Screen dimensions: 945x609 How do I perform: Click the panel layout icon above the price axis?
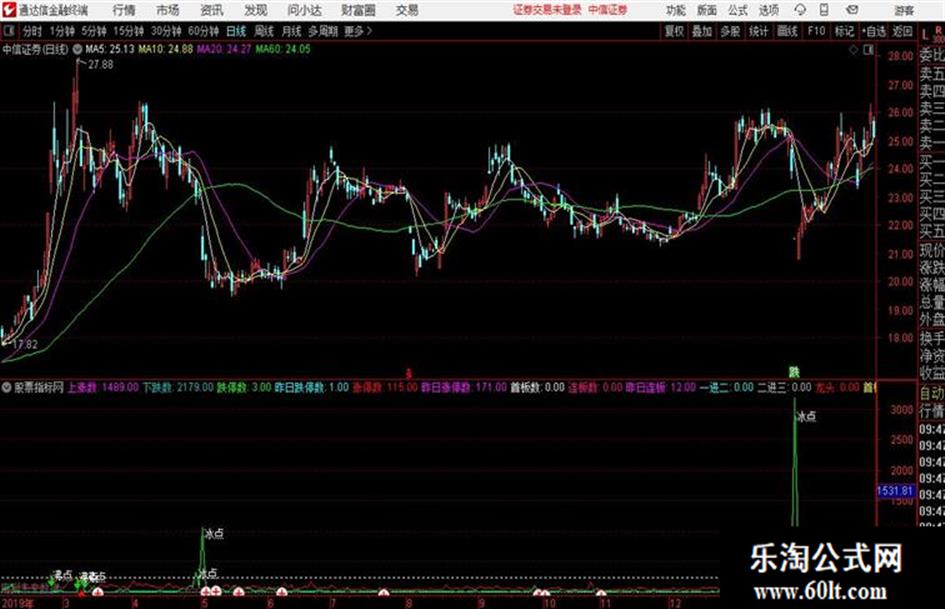click(868, 50)
